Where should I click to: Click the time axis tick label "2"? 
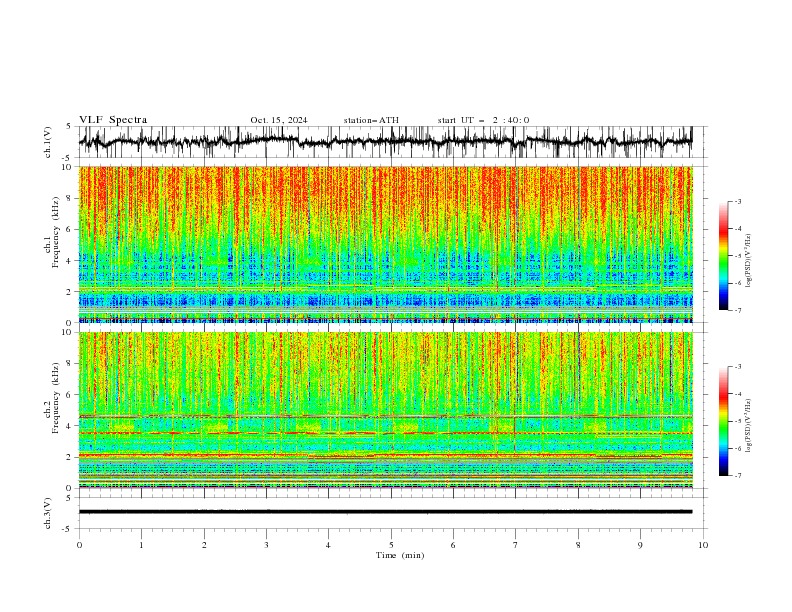(204, 545)
